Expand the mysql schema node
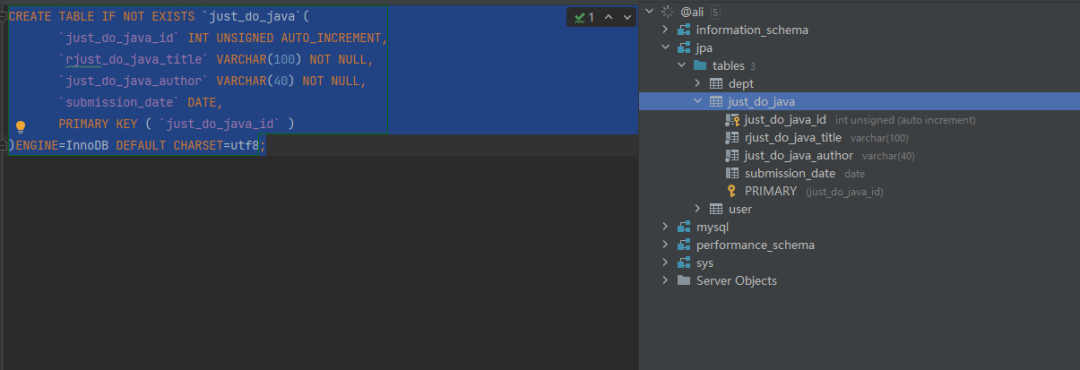Screen dimensions: 1080x370 coord(665,227)
